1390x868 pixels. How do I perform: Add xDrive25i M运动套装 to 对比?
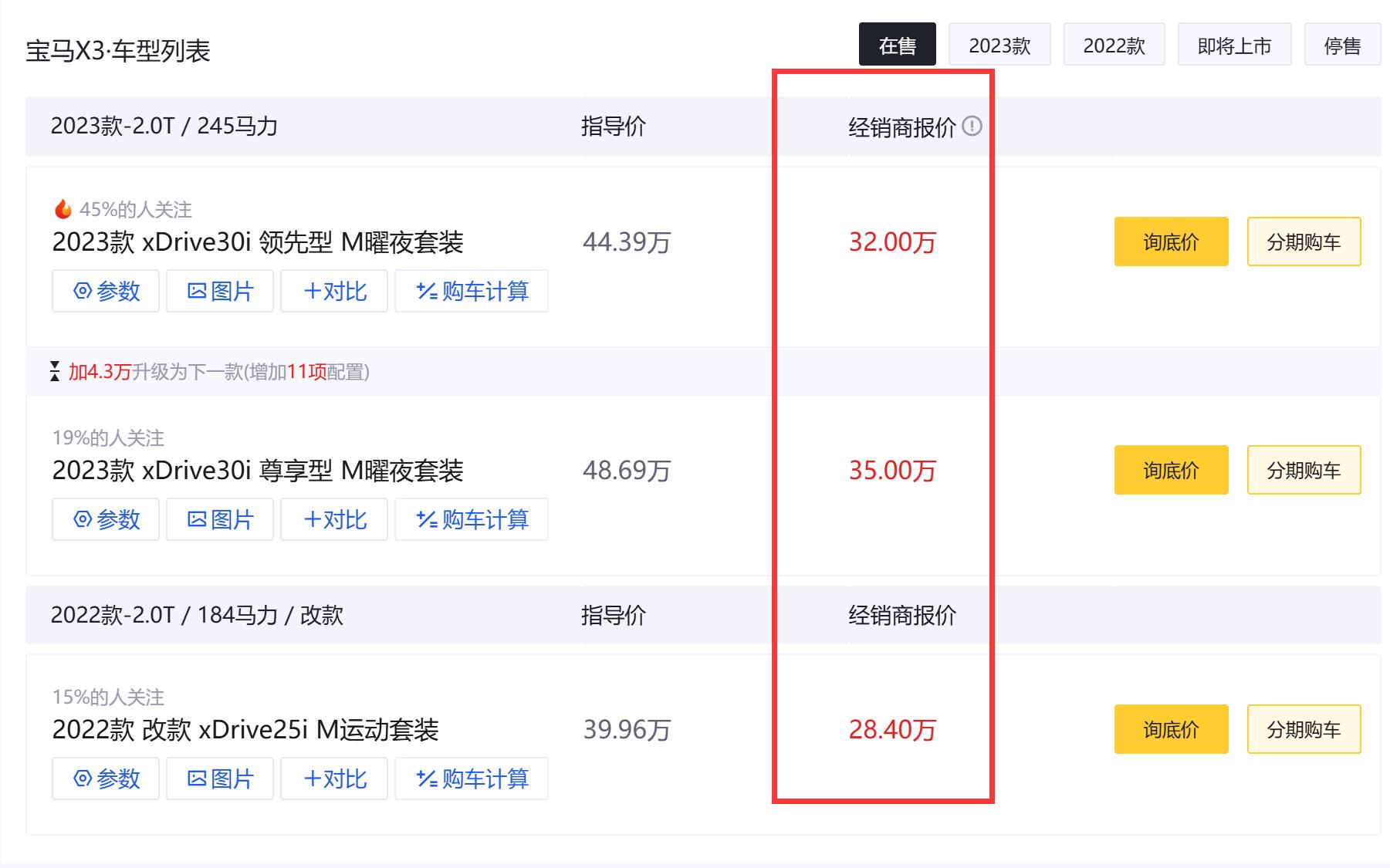point(334,778)
